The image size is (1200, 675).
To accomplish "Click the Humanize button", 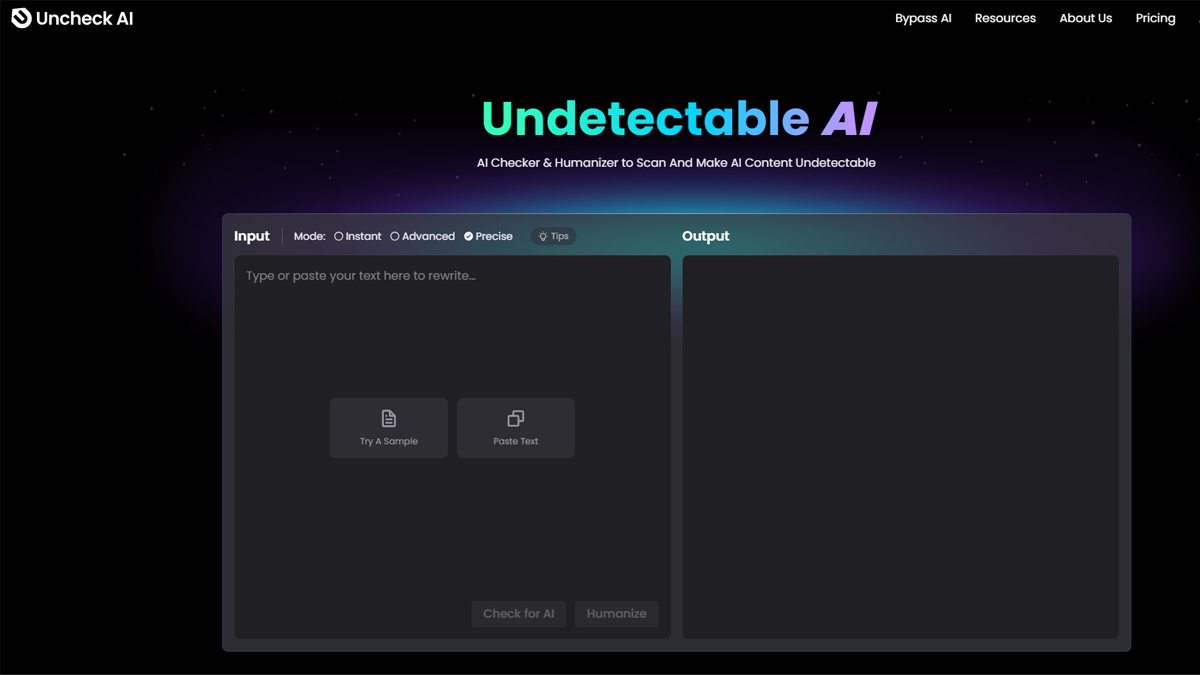I will pyautogui.click(x=616, y=614).
